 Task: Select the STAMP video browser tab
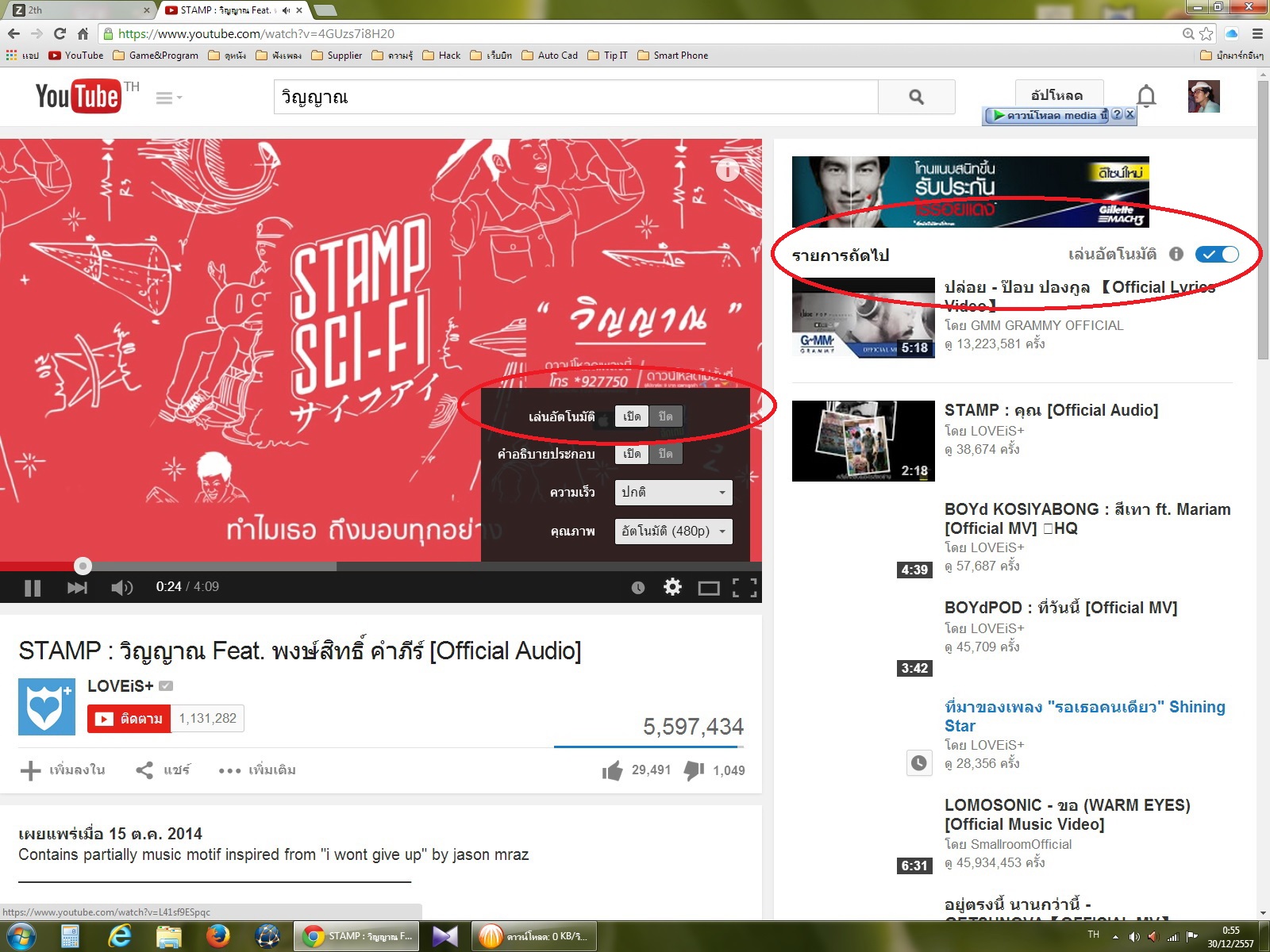(x=234, y=10)
